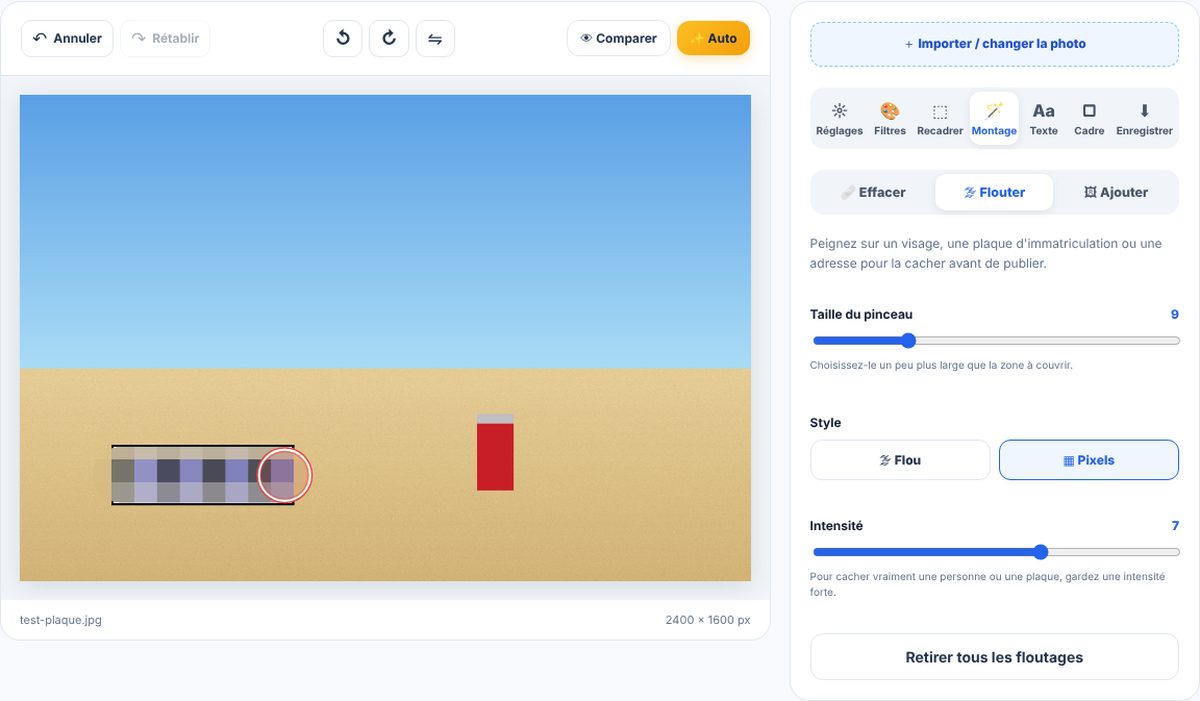
Task: Switch to the Recadrer tab
Action: coord(940,120)
